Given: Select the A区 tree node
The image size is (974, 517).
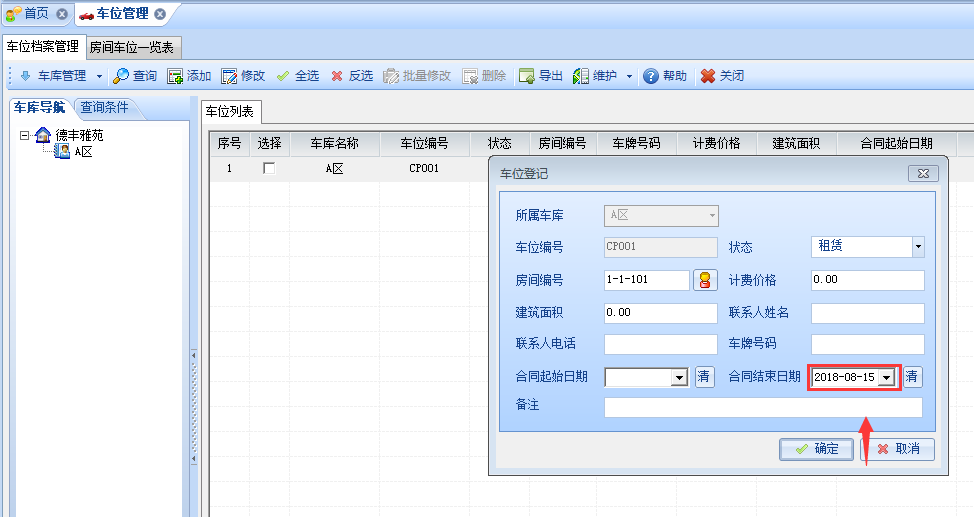Looking at the screenshot, I should coord(83,151).
